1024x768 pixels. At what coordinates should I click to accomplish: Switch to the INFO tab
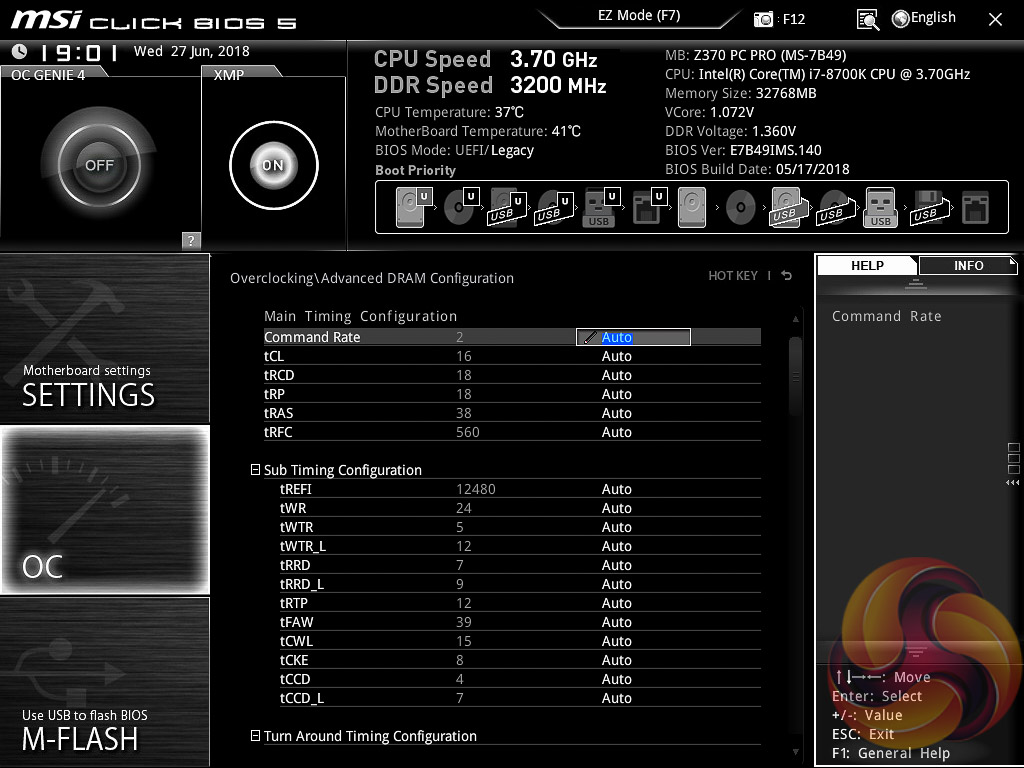pyautogui.click(x=967, y=265)
